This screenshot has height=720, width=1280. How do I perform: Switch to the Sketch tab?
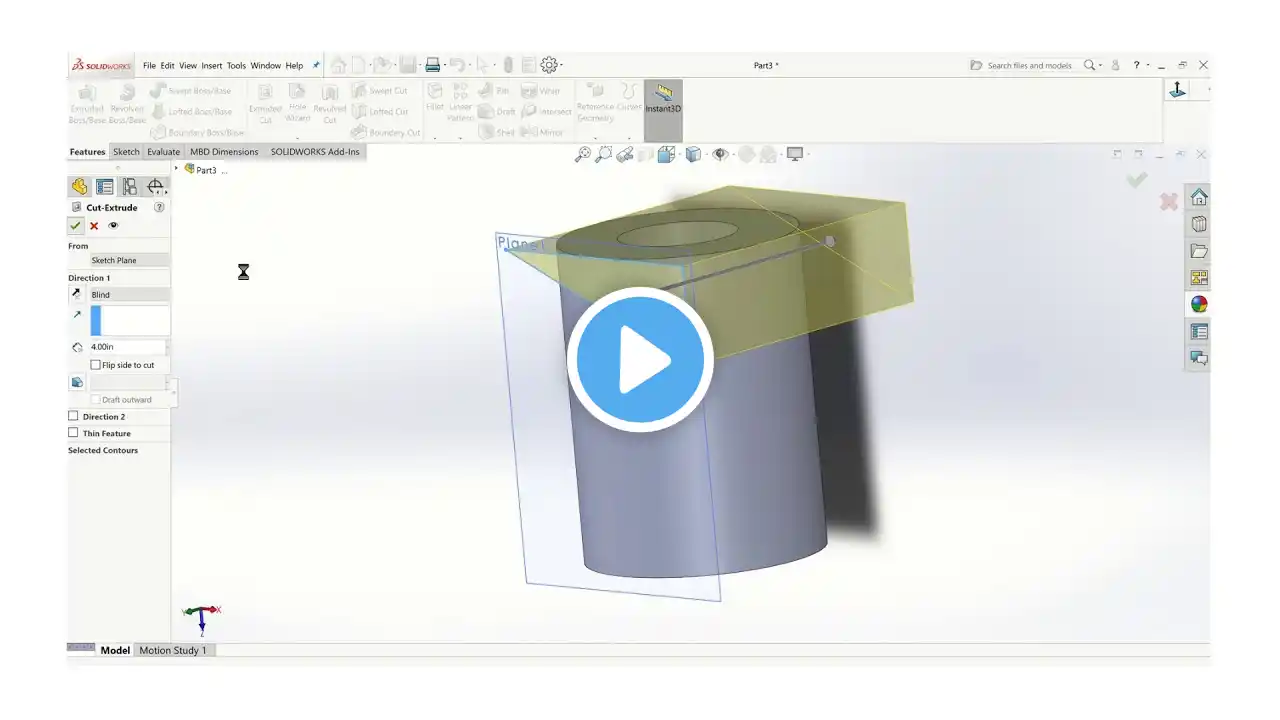pyautogui.click(x=126, y=152)
